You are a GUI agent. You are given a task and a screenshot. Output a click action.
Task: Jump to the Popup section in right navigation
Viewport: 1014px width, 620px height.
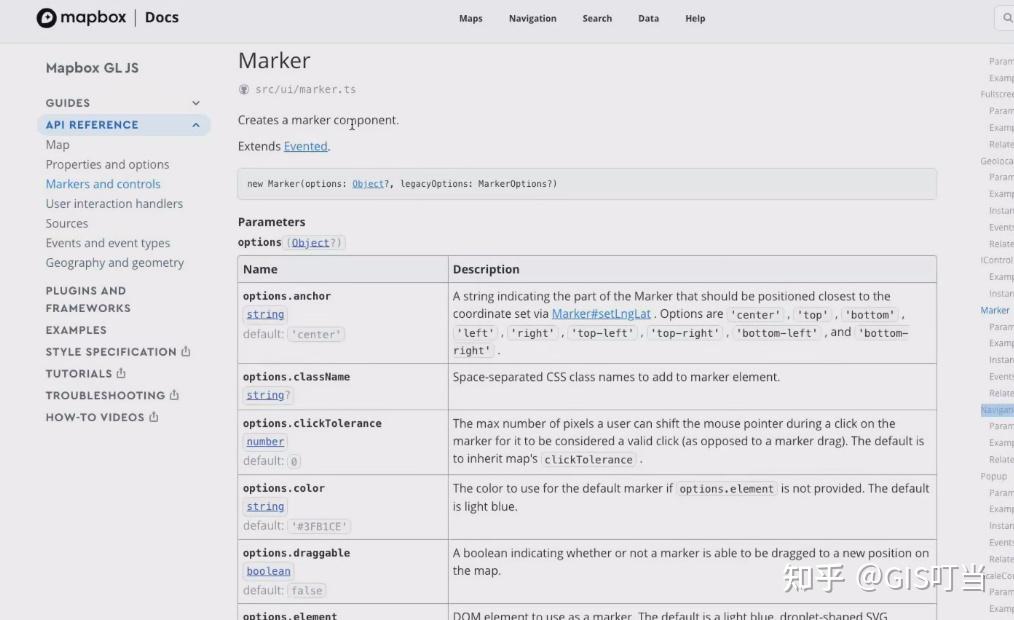(993, 476)
